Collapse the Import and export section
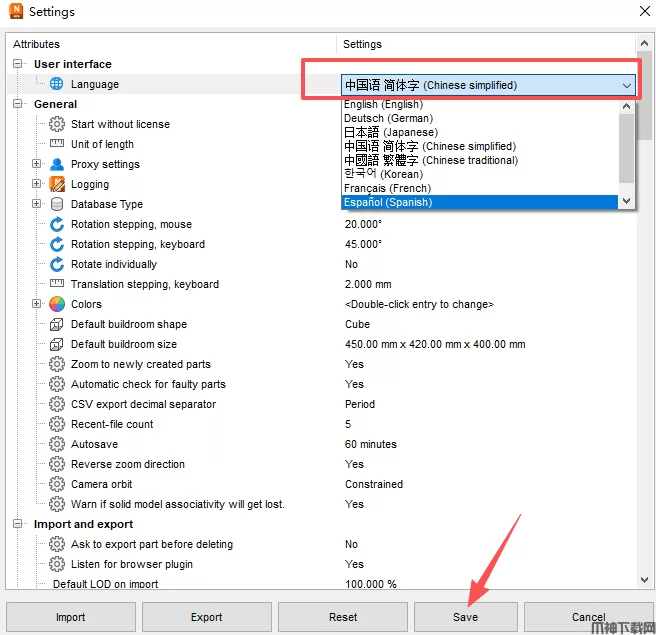 (17, 524)
